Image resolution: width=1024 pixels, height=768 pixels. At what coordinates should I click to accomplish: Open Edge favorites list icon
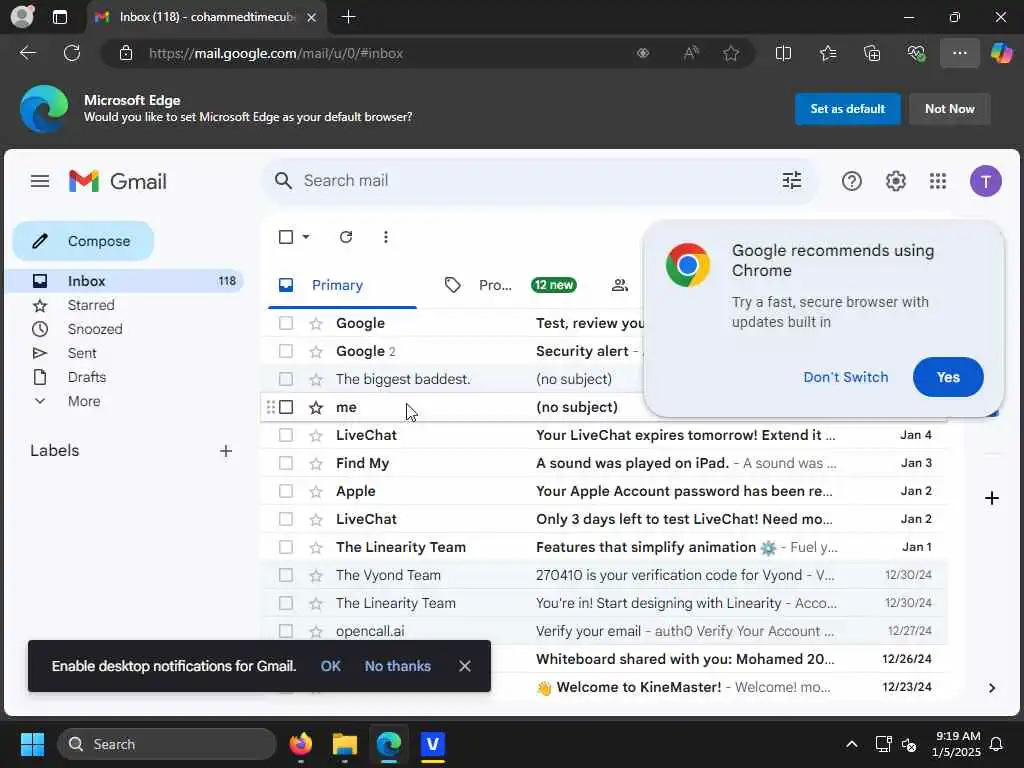click(828, 53)
